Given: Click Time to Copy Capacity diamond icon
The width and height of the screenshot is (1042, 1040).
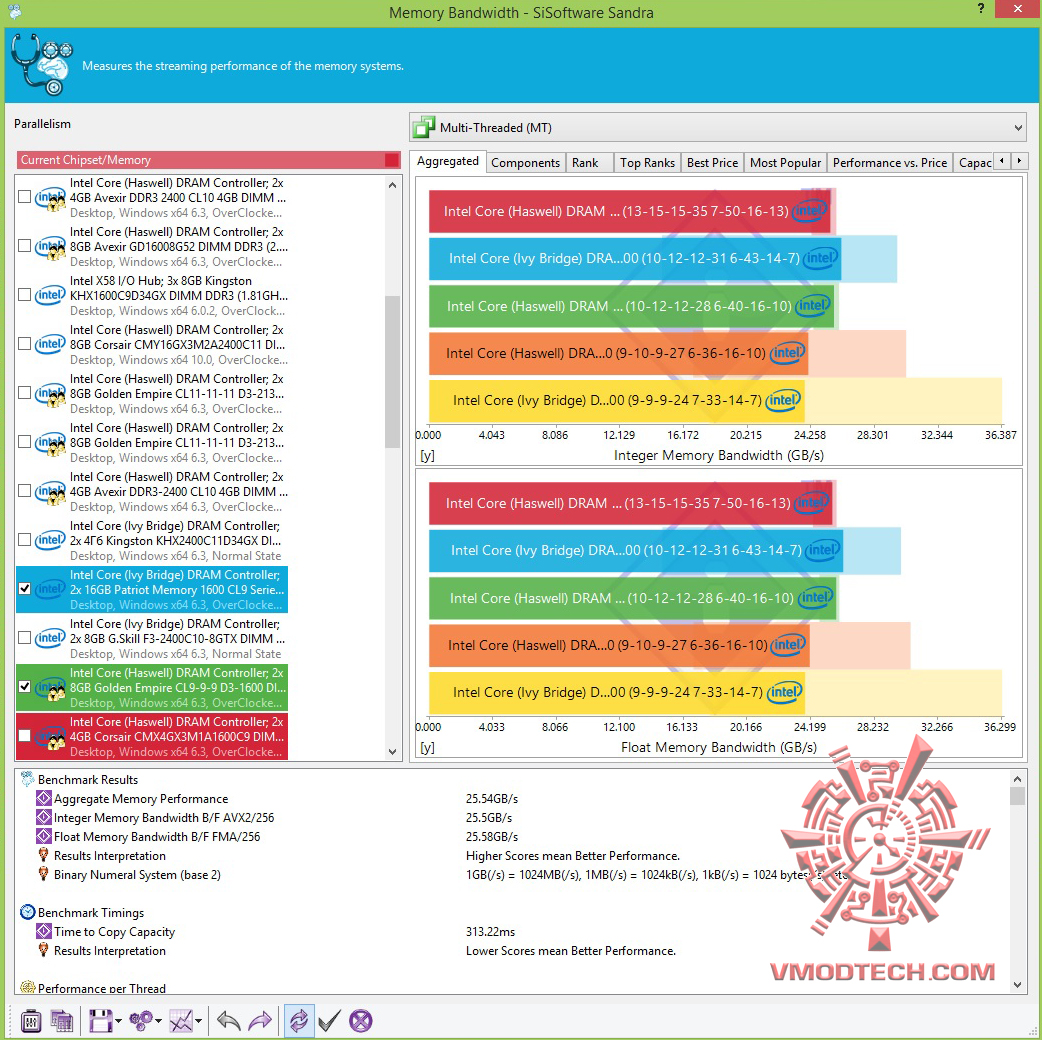Looking at the screenshot, I should pyautogui.click(x=44, y=931).
